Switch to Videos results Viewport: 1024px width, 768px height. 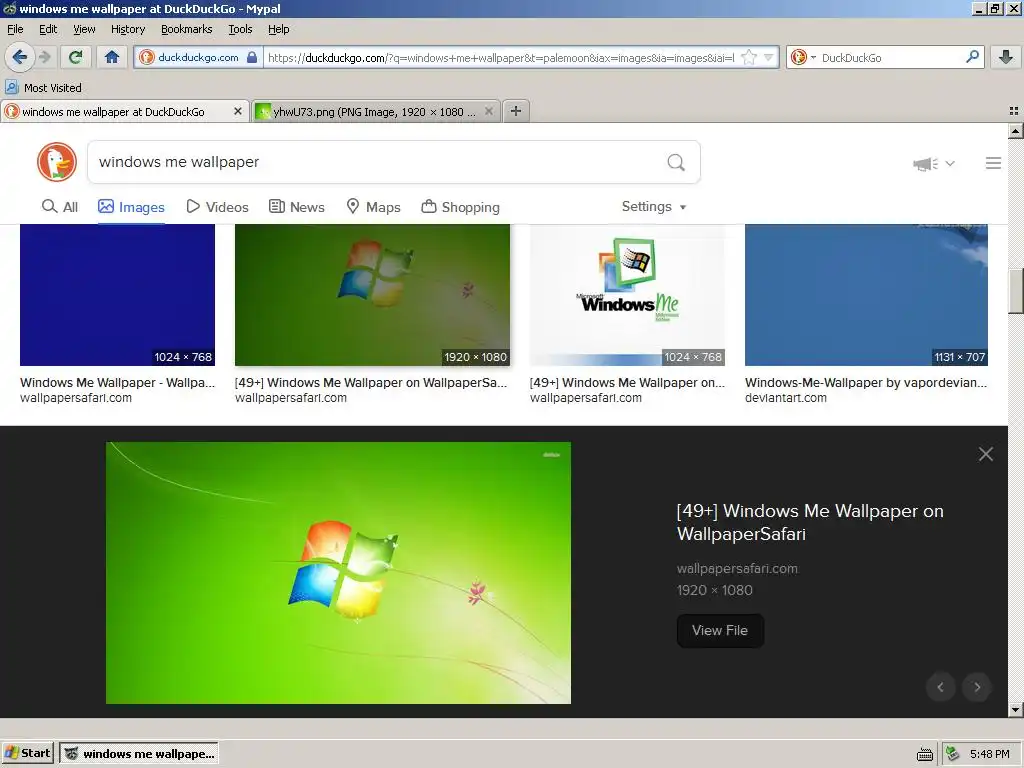pos(217,207)
